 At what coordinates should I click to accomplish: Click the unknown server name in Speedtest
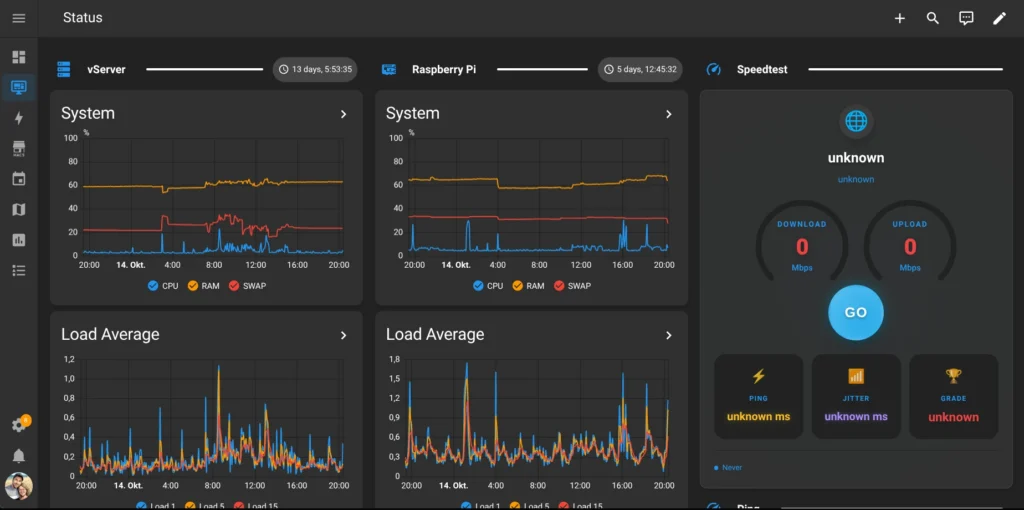pos(856,158)
